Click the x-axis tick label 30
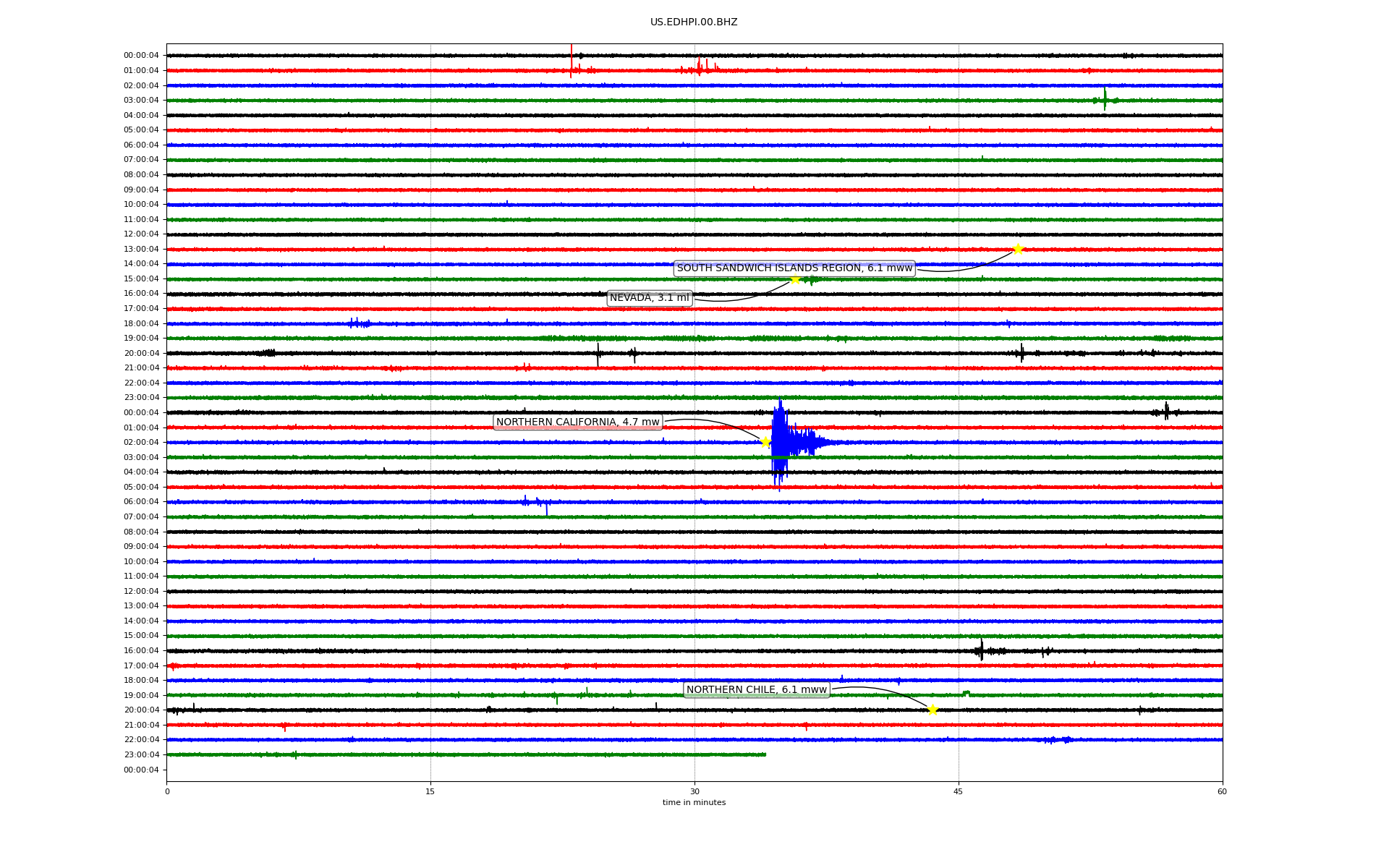The height and width of the screenshot is (868, 1389). click(x=694, y=791)
